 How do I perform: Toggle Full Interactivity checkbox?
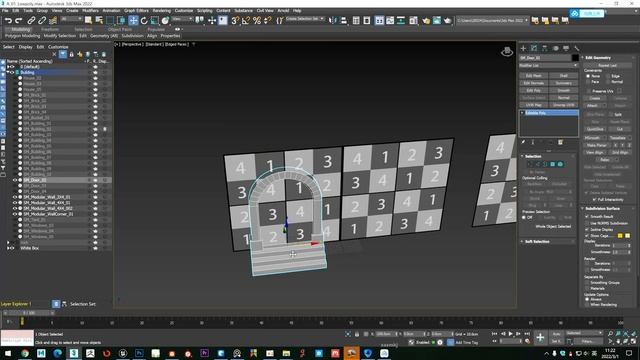[x=594, y=200]
